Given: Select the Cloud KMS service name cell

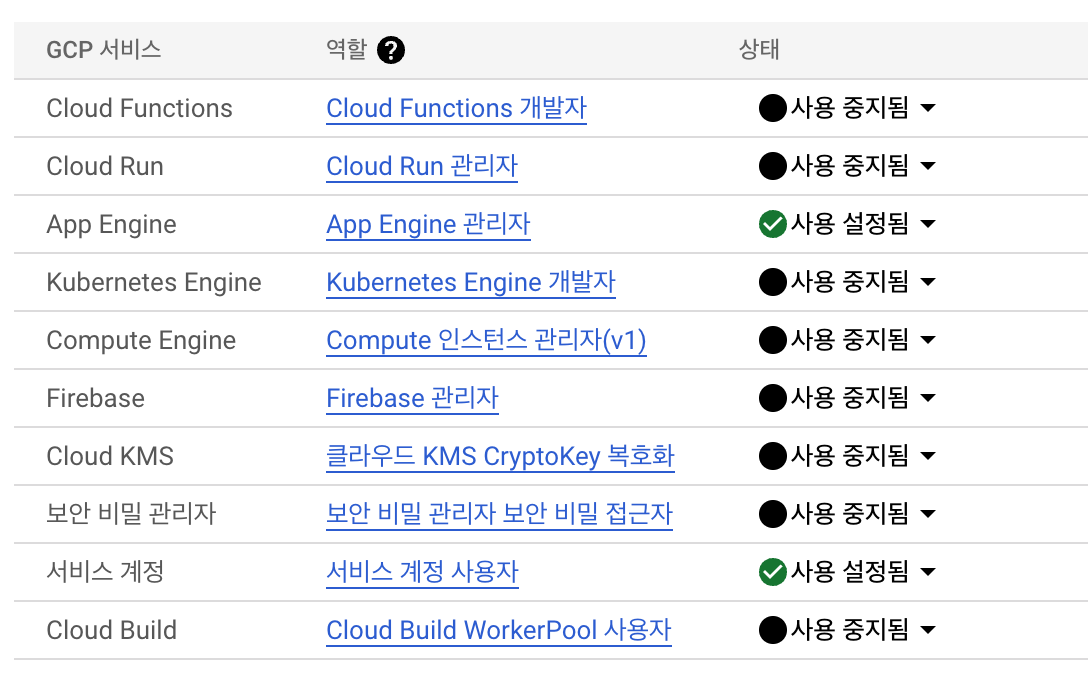Looking at the screenshot, I should click(x=110, y=456).
